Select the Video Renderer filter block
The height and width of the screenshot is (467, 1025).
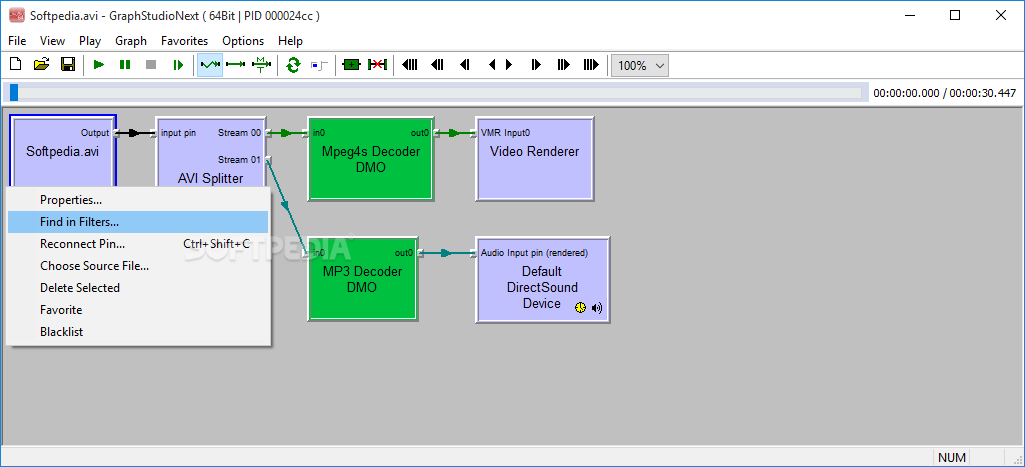pos(535,159)
